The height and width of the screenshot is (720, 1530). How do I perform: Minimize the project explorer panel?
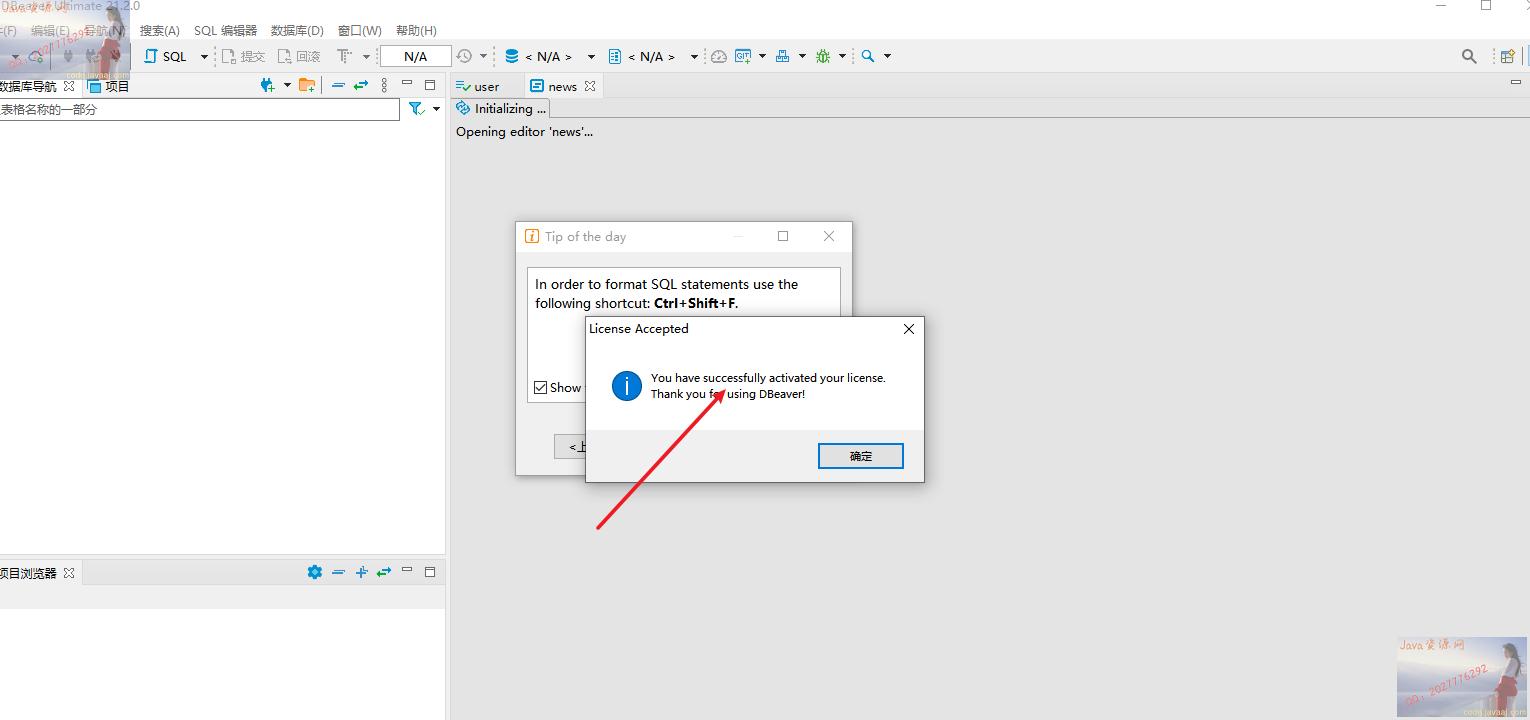pos(407,570)
